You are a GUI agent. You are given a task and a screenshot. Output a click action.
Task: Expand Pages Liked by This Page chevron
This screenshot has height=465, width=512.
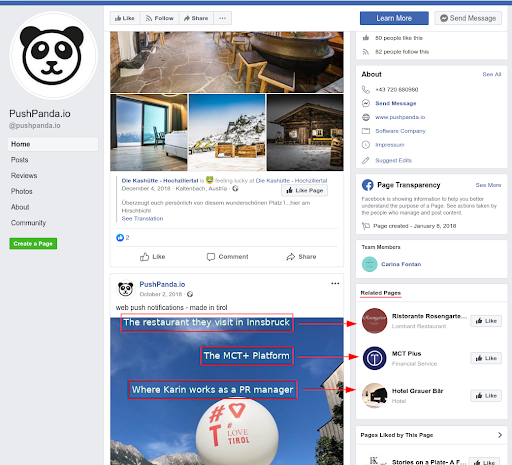coord(500,435)
